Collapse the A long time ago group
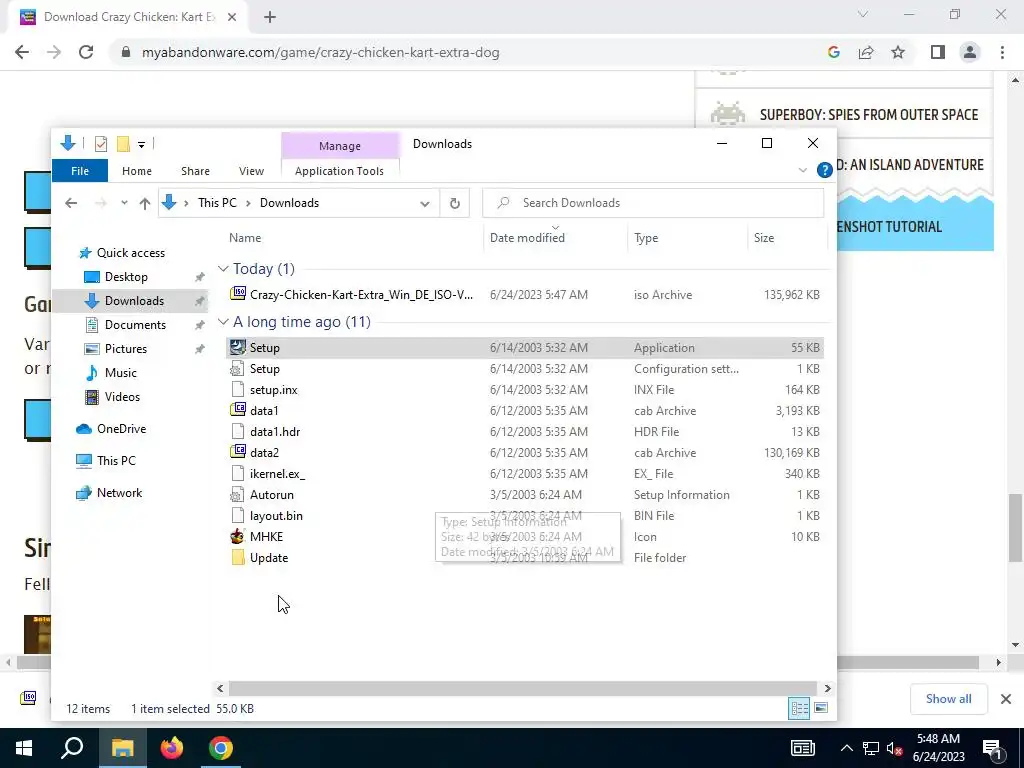Screen dimensions: 1024x768 (x=223, y=322)
